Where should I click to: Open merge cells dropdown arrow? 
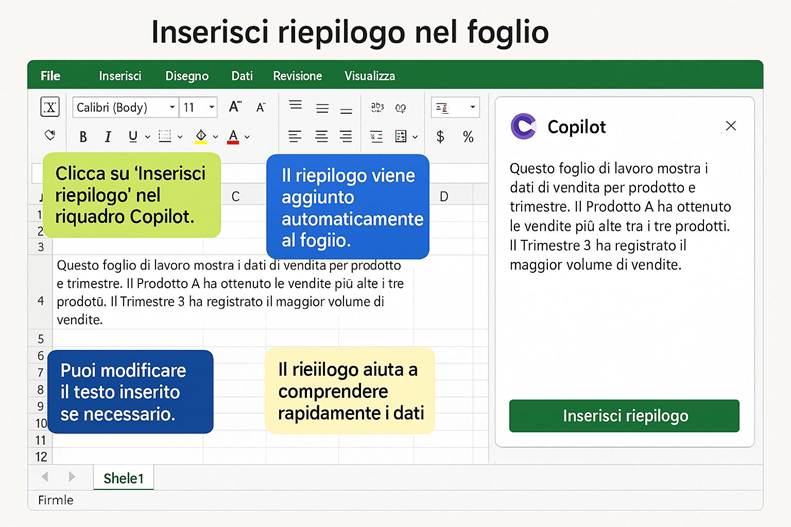(x=415, y=137)
